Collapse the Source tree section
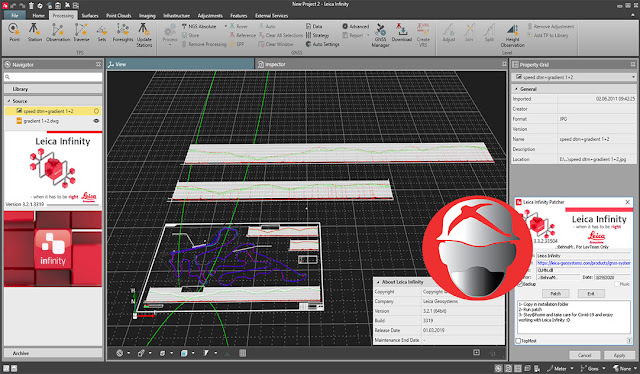The width and height of the screenshot is (640, 374). pyautogui.click(x=9, y=101)
